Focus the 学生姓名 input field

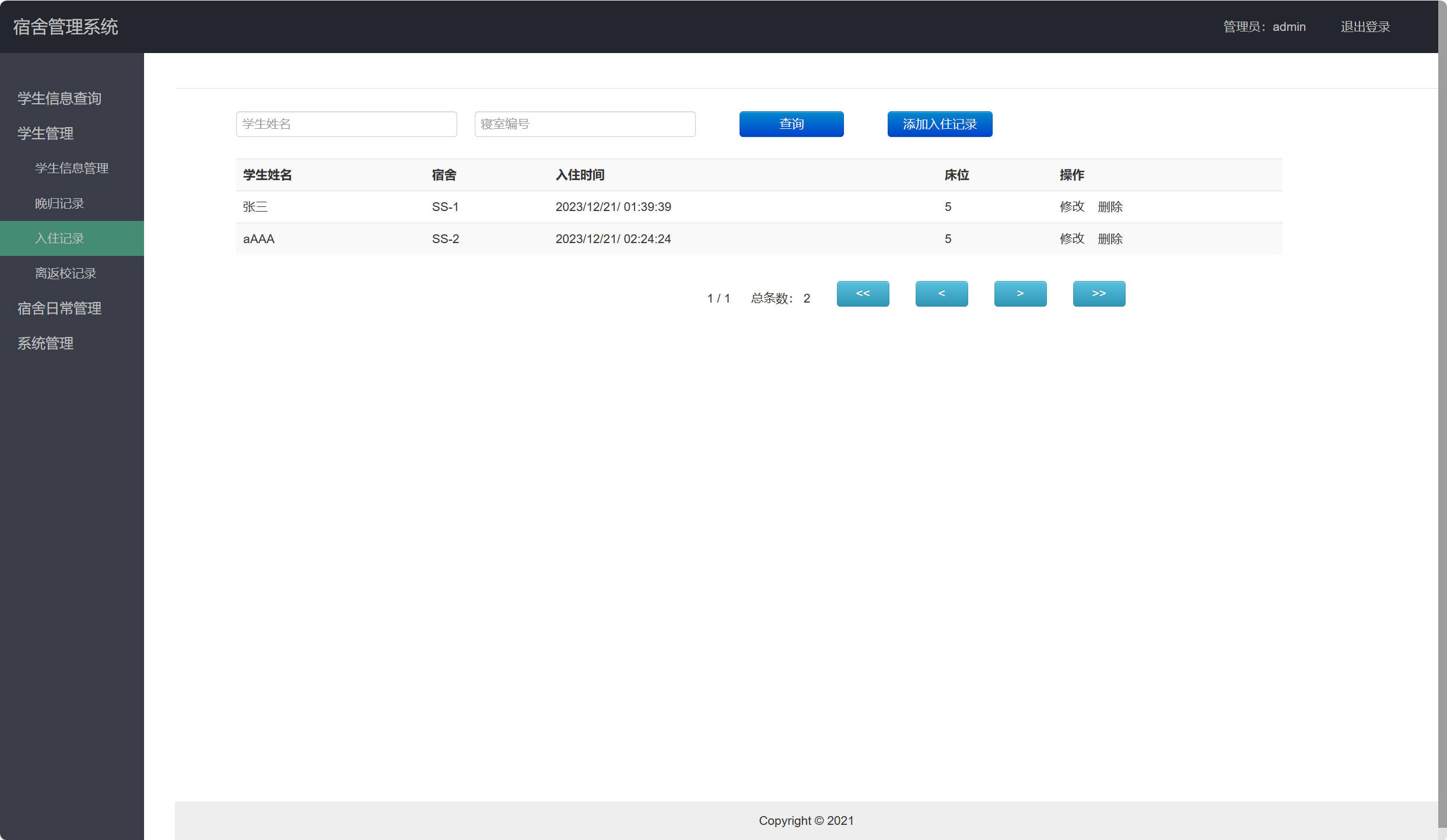pyautogui.click(x=346, y=124)
